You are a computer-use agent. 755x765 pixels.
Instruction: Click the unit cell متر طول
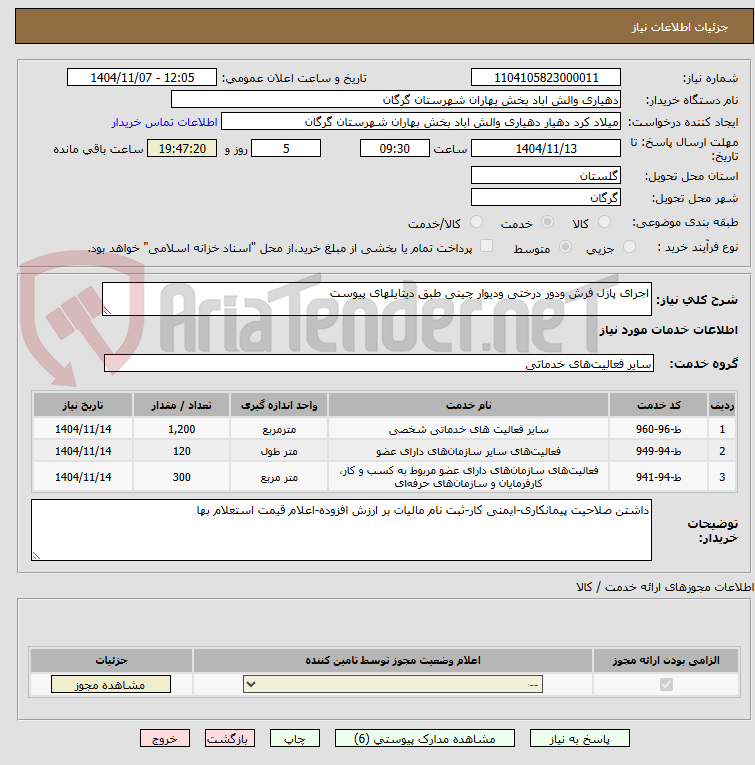(x=279, y=451)
